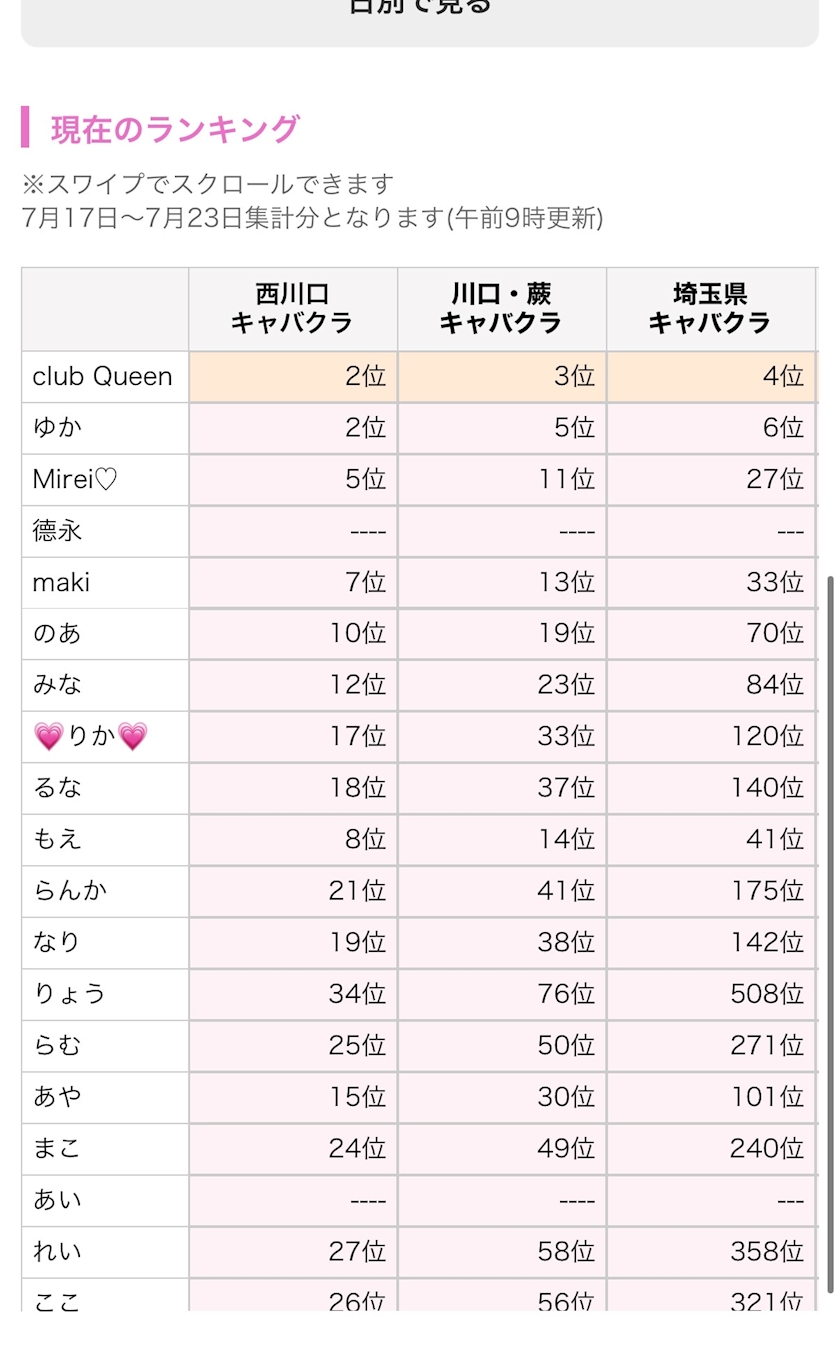Open the 川口・蕨キャバクラ column header
This screenshot has height=1368, width=840.
tap(502, 309)
